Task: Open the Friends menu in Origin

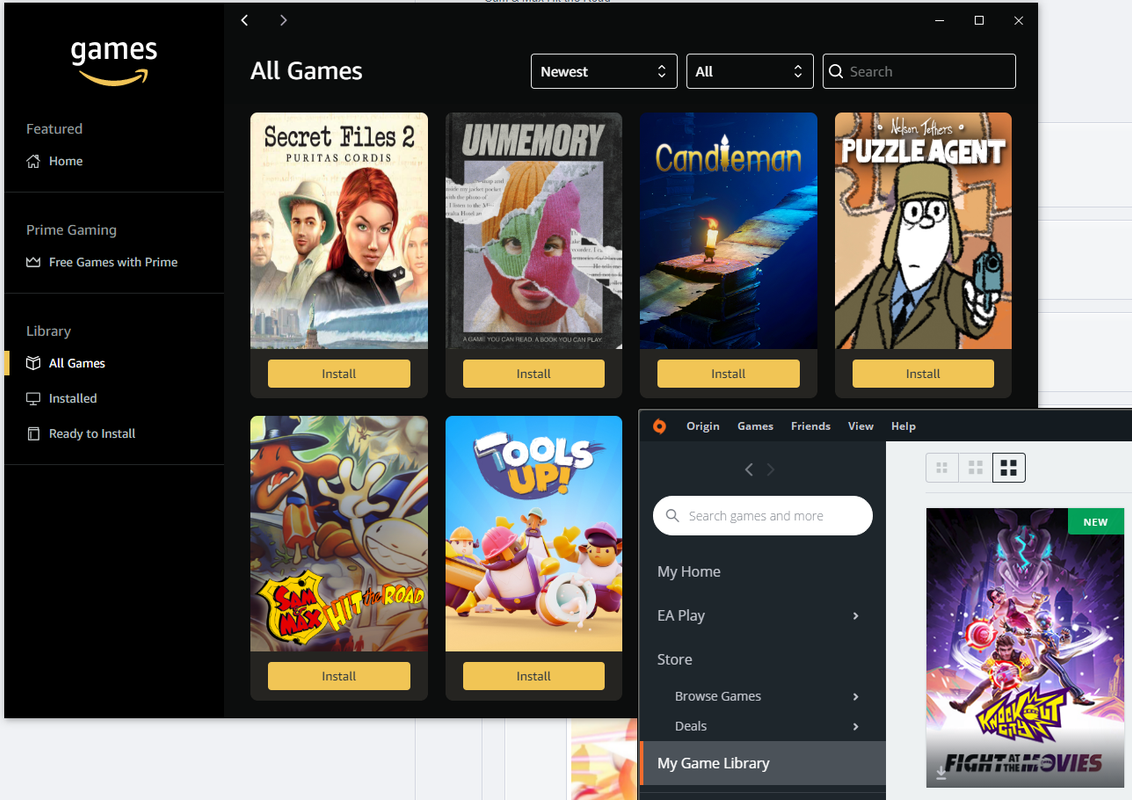Action: pyautogui.click(x=810, y=426)
